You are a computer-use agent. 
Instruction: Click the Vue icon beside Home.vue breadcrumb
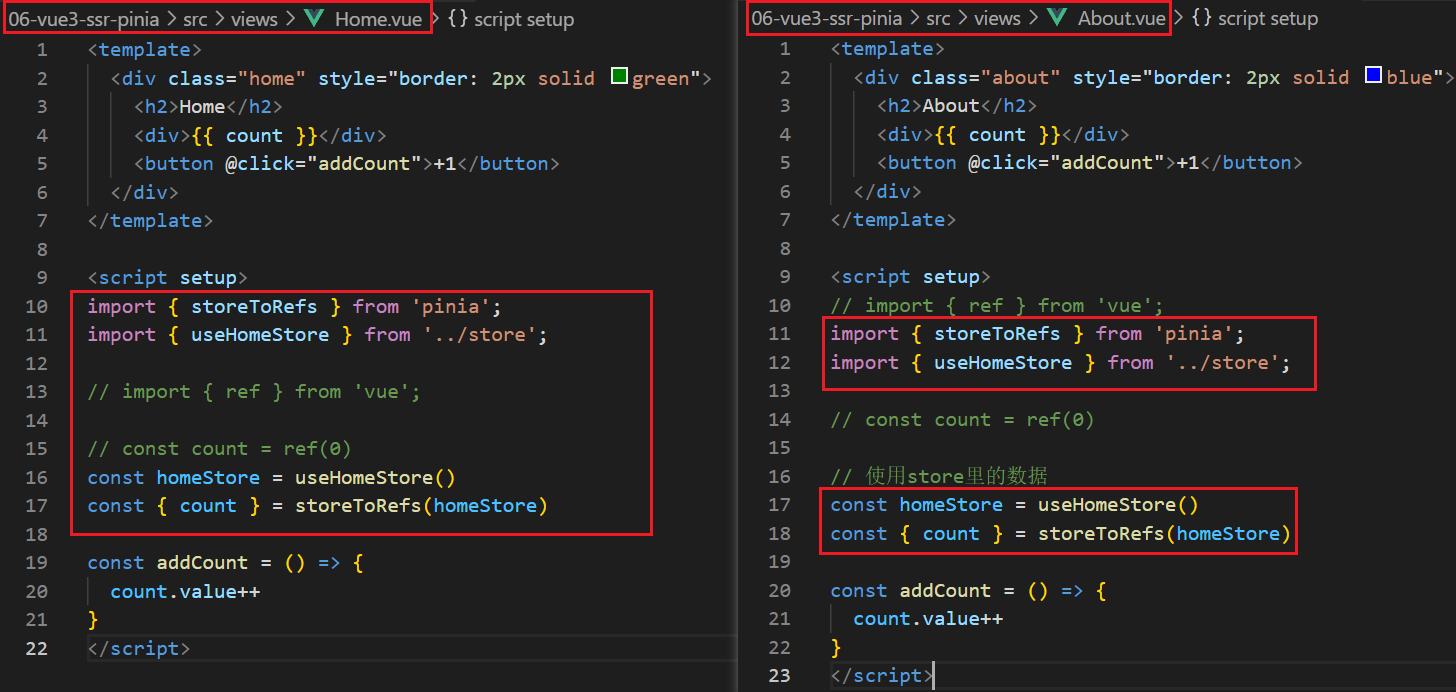[315, 19]
